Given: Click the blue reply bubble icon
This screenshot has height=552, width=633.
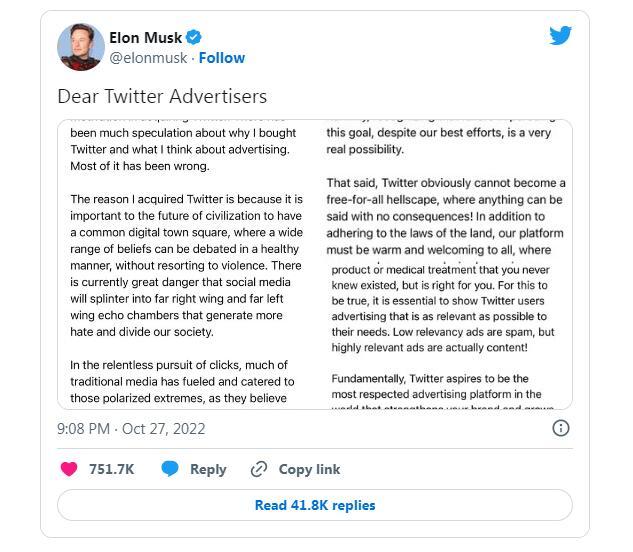Looking at the screenshot, I should click(x=170, y=469).
